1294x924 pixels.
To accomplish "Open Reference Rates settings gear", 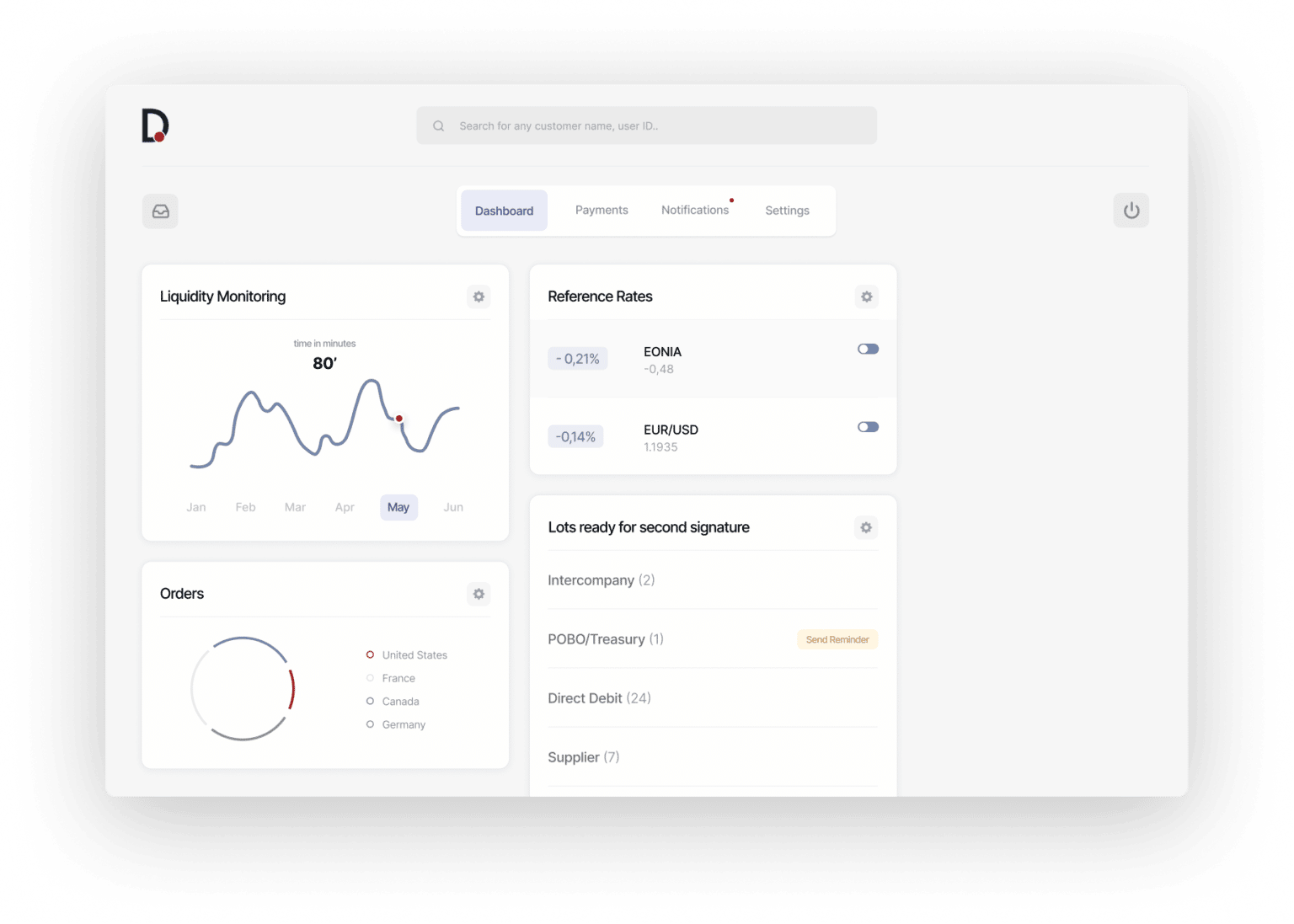I will [866, 296].
